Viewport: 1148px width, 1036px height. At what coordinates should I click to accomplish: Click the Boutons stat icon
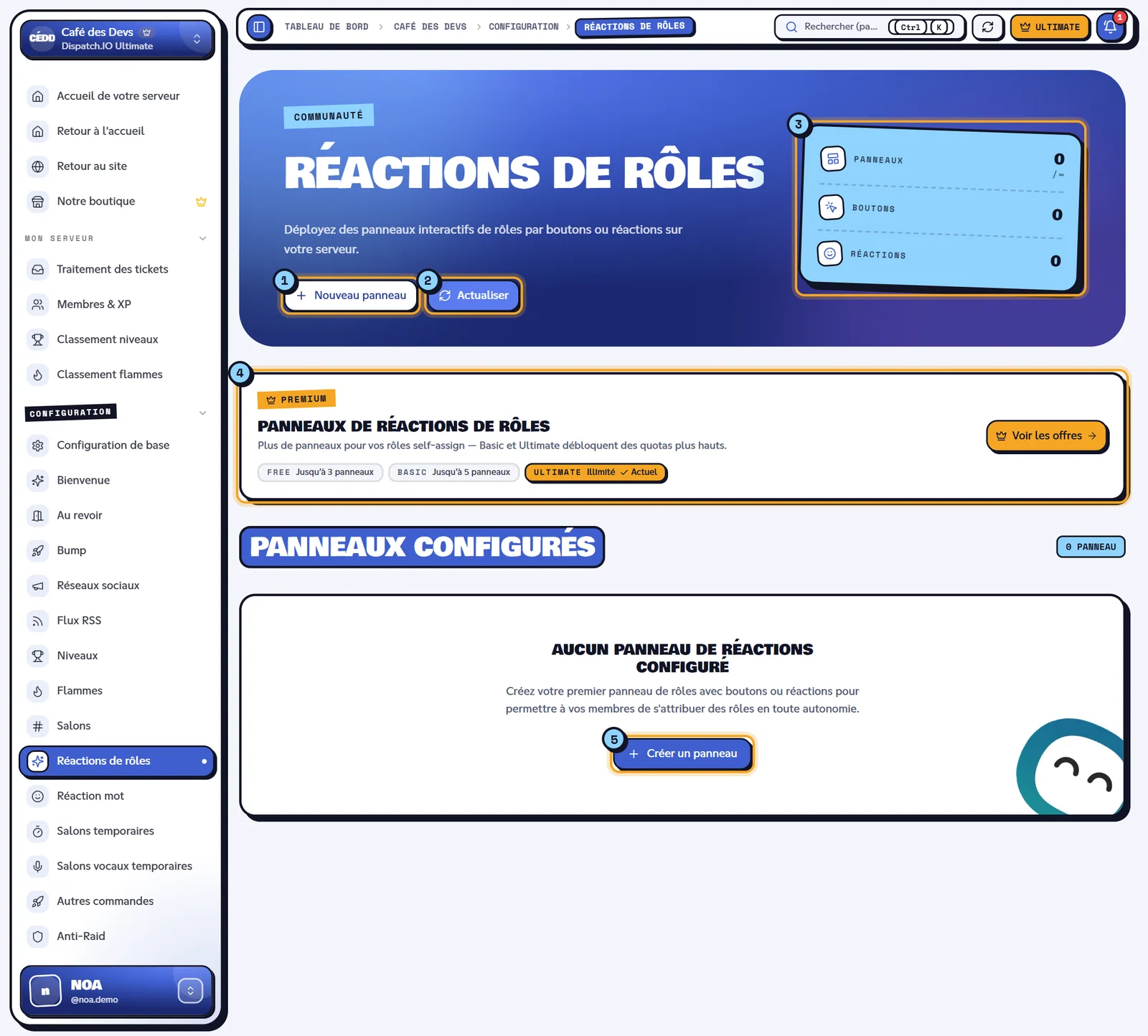pyautogui.click(x=831, y=207)
